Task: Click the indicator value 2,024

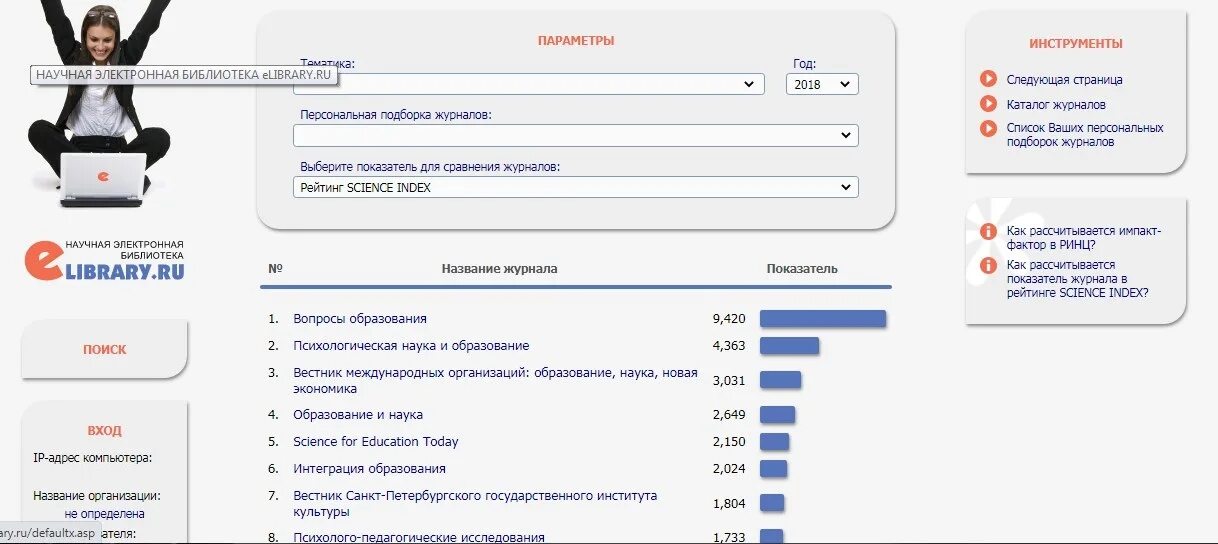Action: coord(729,469)
